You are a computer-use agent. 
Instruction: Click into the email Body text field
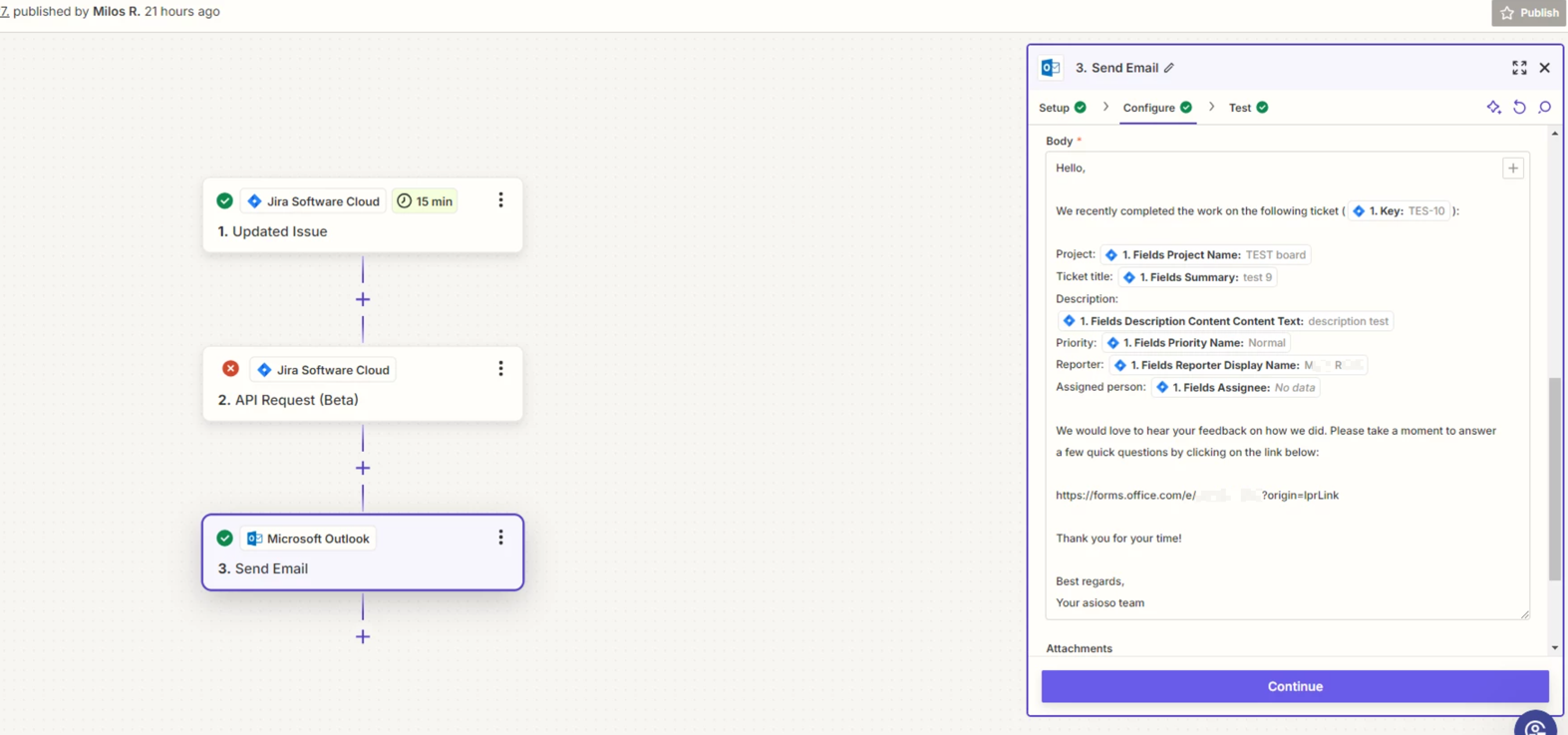pyautogui.click(x=1286, y=558)
